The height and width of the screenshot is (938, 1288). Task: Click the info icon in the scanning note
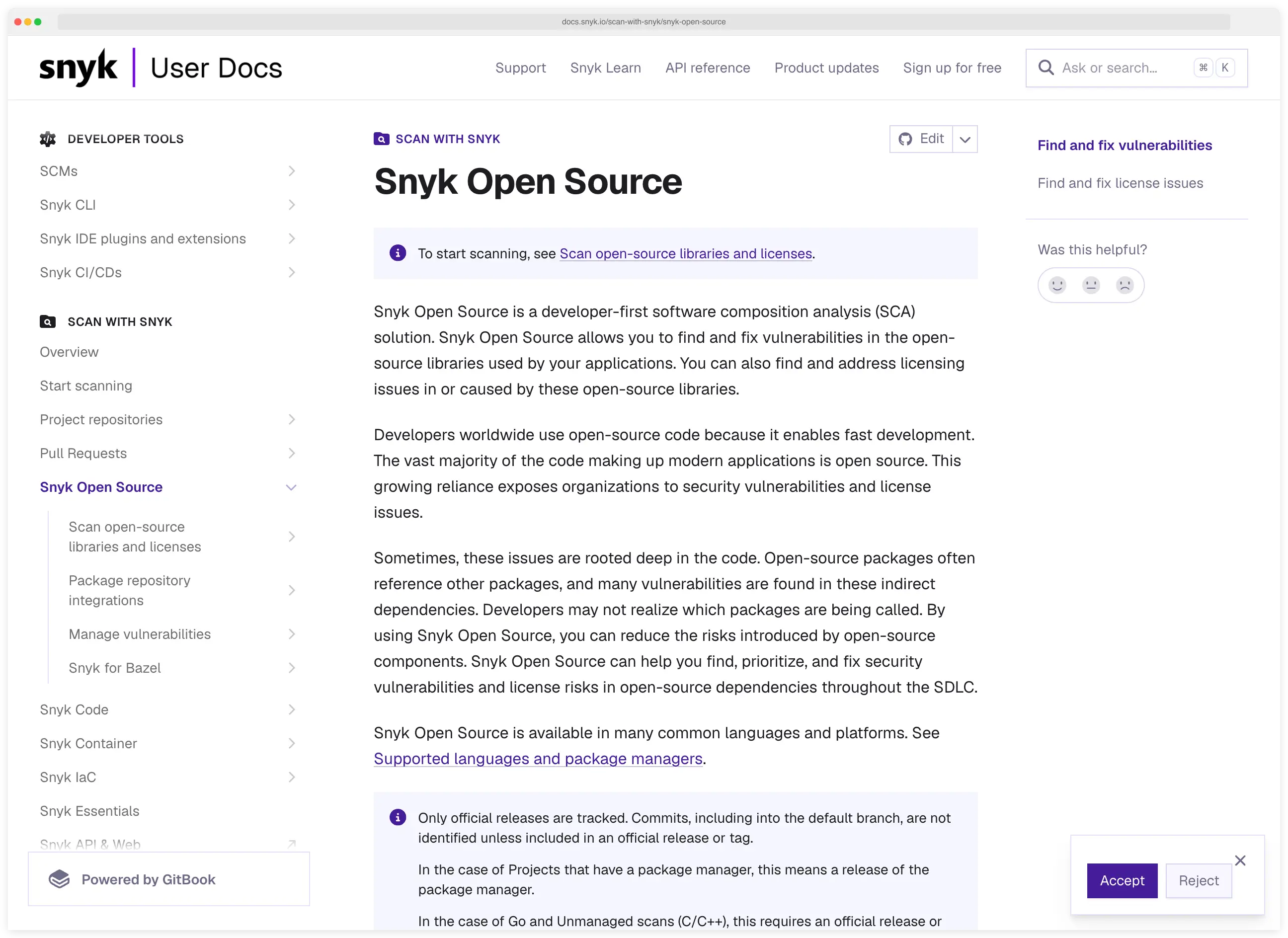[398, 253]
